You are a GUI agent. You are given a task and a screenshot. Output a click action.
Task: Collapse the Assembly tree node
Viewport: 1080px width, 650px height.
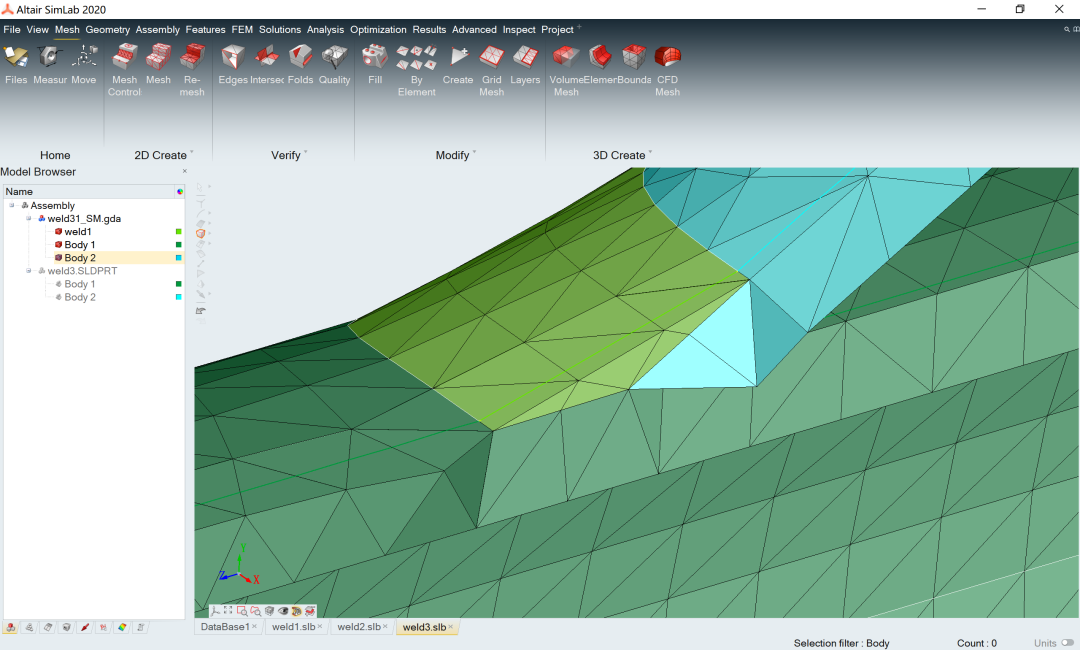pyautogui.click(x=12, y=205)
